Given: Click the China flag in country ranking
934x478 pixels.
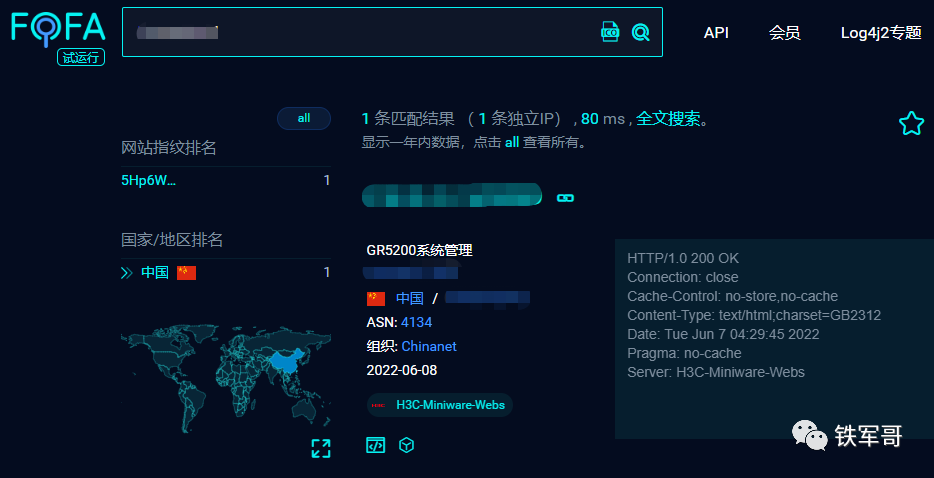Looking at the screenshot, I should coord(186,273).
